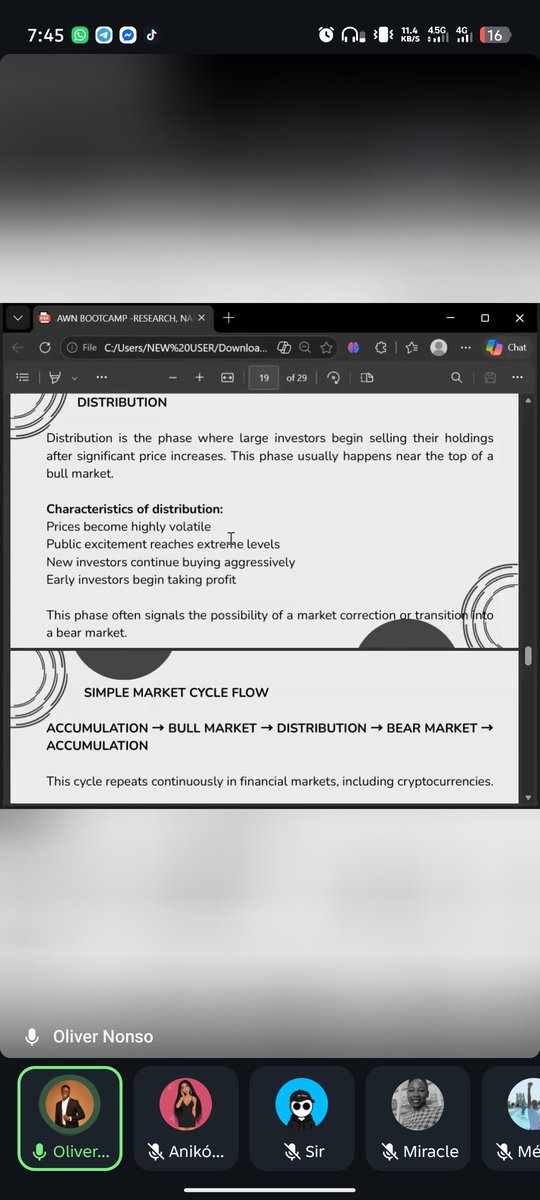
Task: Rotate the PDF page
Action: coord(334,377)
